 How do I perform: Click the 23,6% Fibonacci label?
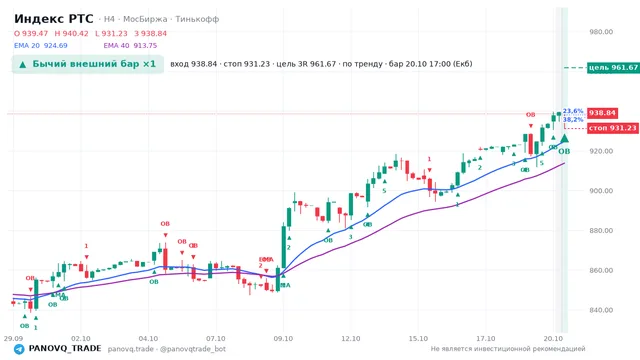pyautogui.click(x=573, y=111)
